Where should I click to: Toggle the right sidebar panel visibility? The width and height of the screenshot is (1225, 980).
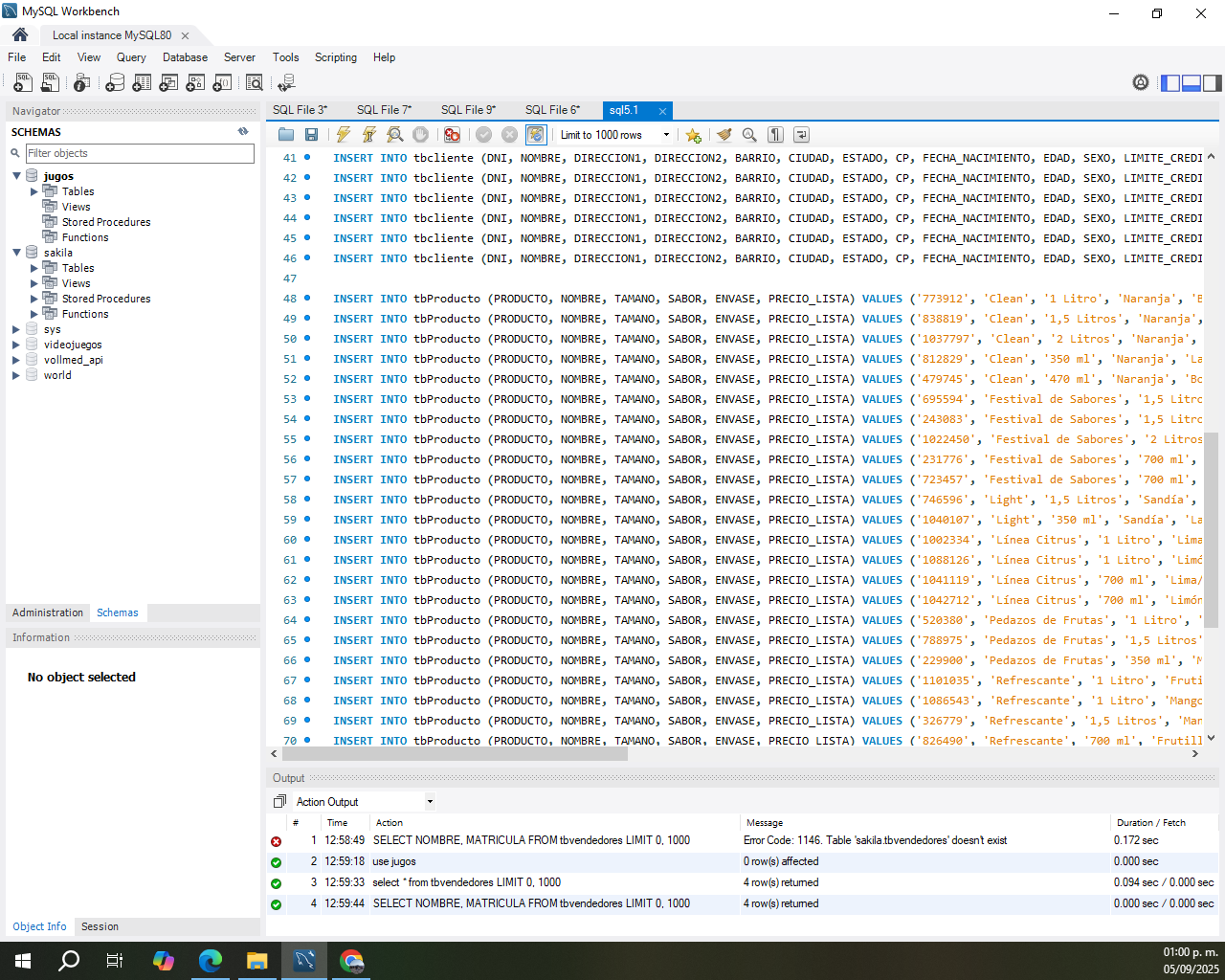coord(1213,83)
